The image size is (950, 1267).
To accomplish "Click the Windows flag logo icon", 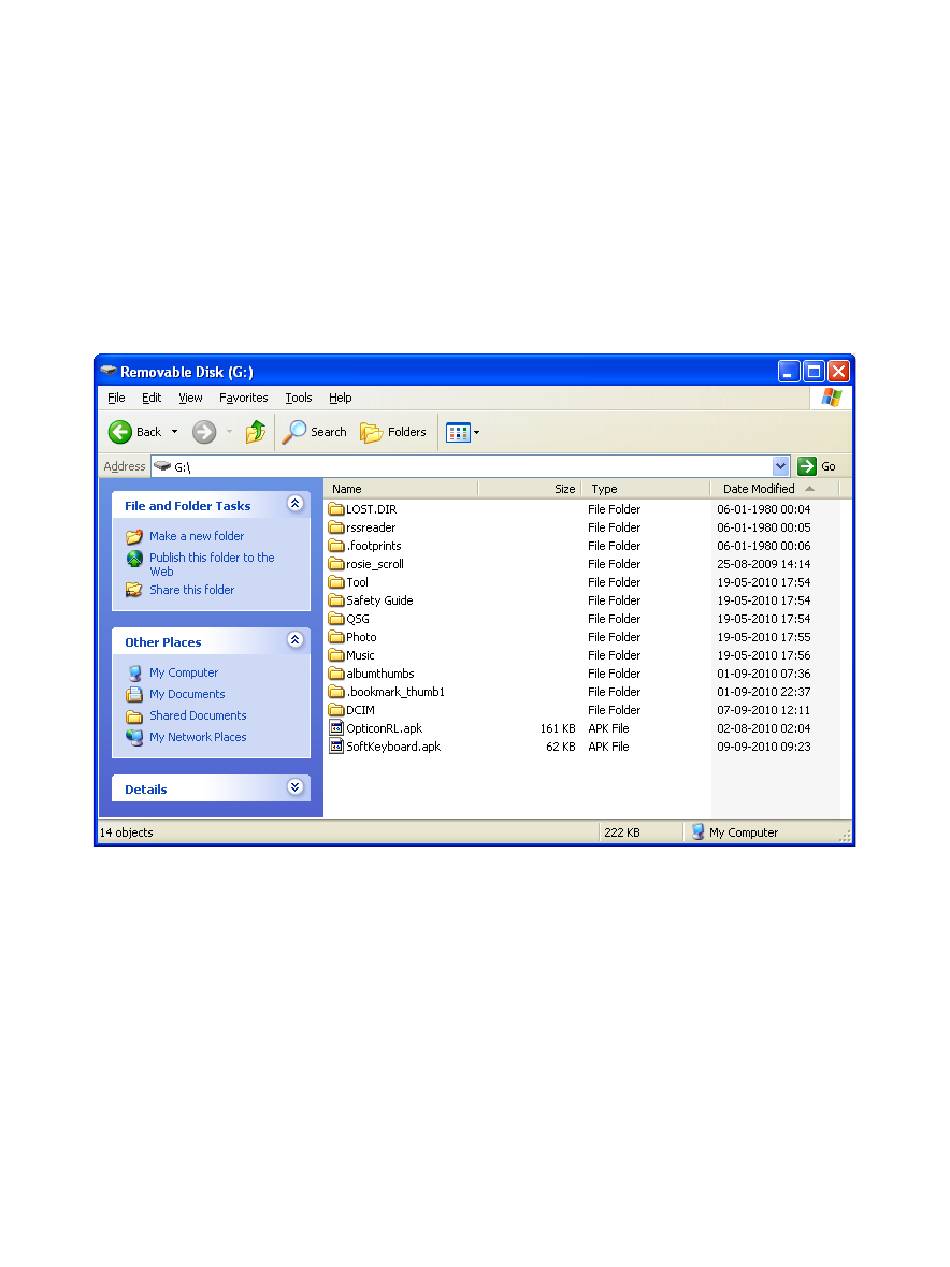I will click(x=831, y=398).
